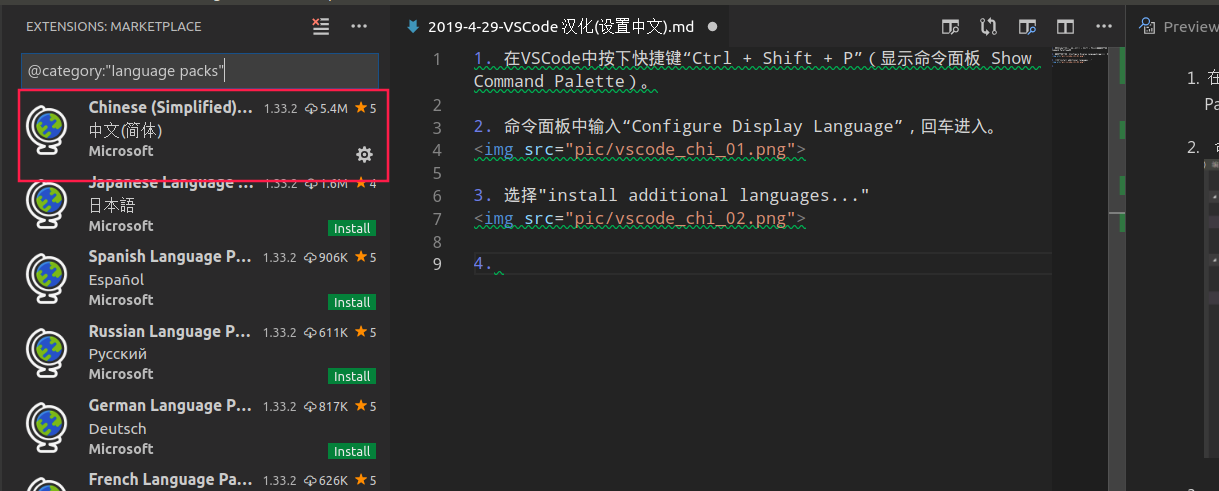Click EXTENSIONS: MARKETPLACE panel title
The image size is (1219, 491).
[x=113, y=27]
